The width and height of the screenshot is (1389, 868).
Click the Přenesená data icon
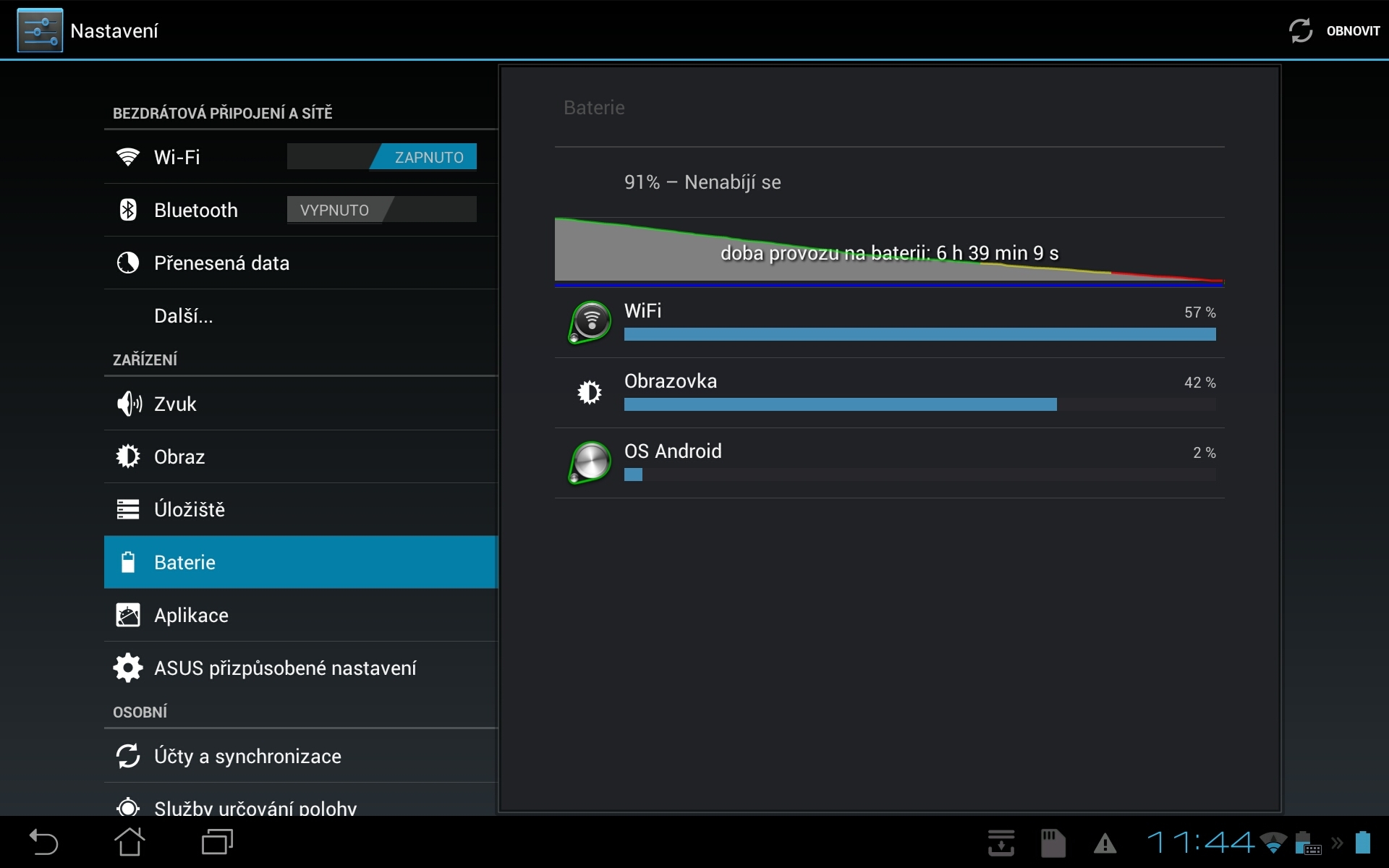[x=127, y=263]
